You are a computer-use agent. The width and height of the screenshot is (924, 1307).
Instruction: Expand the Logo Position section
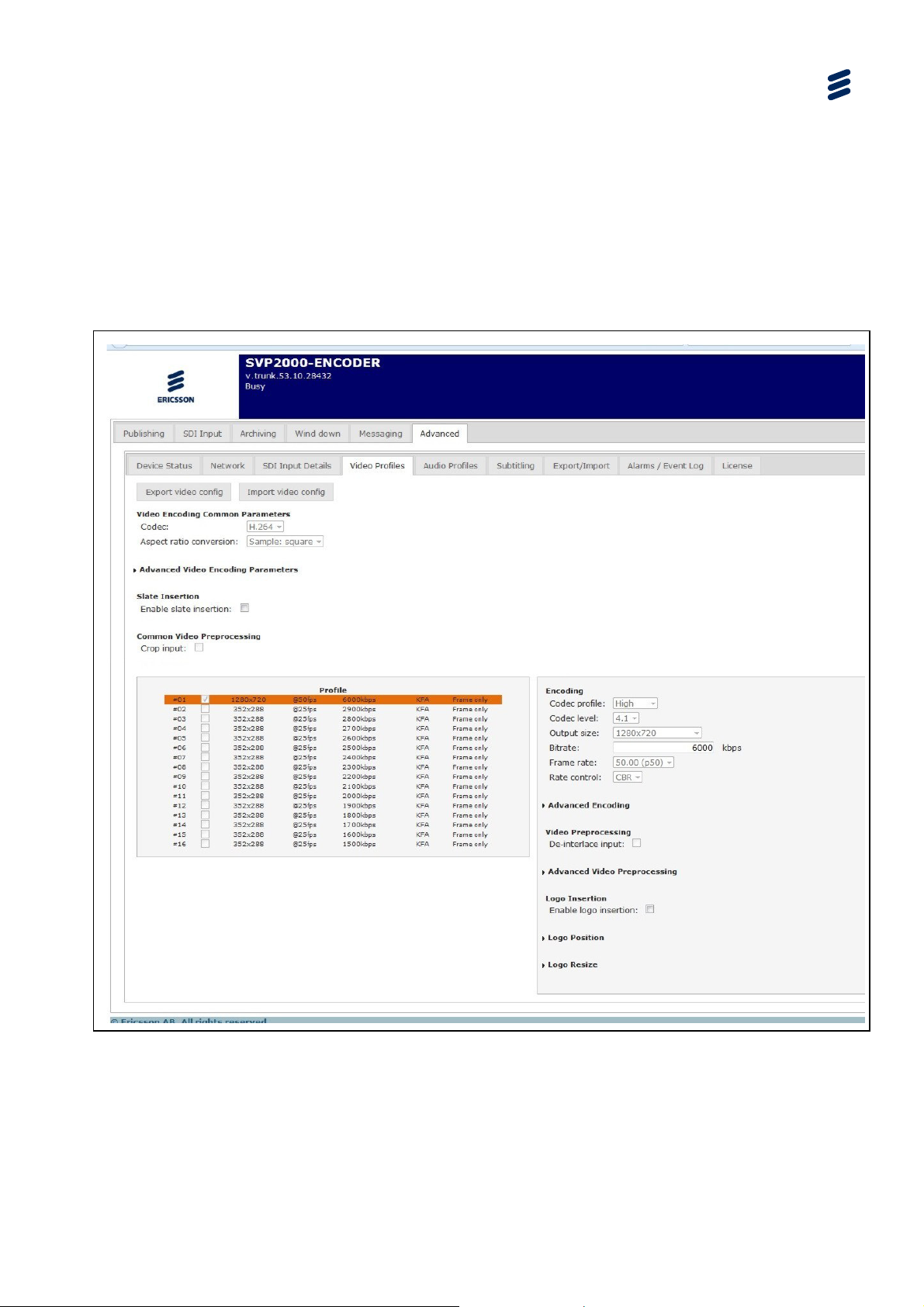click(x=573, y=938)
